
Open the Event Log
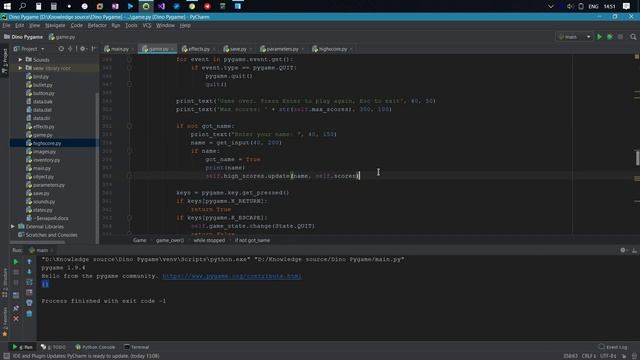tap(613, 347)
